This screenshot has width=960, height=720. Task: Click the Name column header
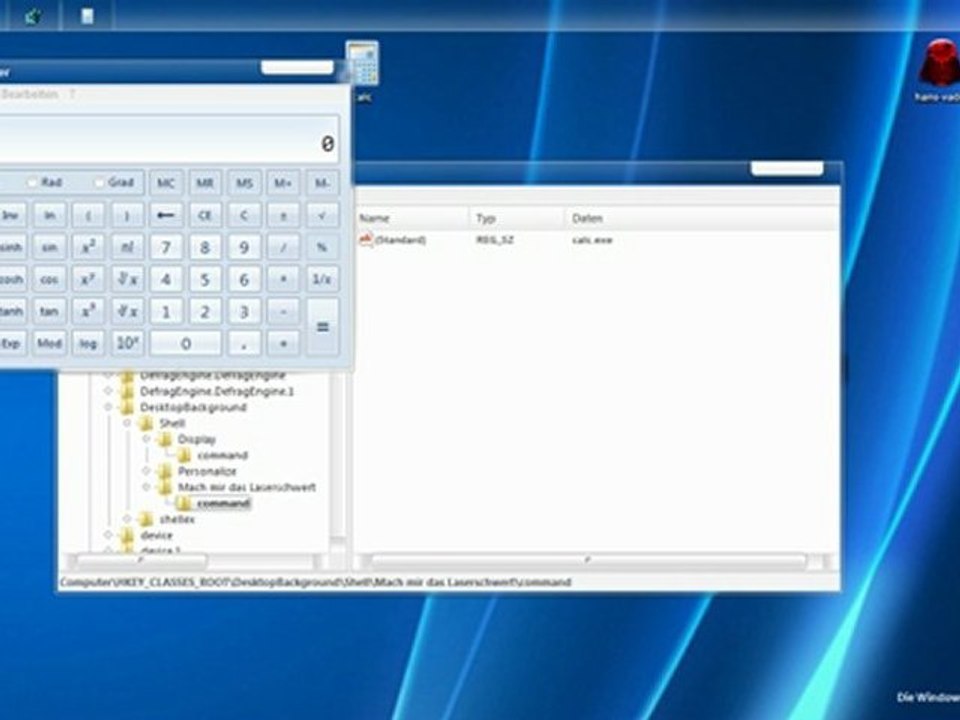(413, 218)
